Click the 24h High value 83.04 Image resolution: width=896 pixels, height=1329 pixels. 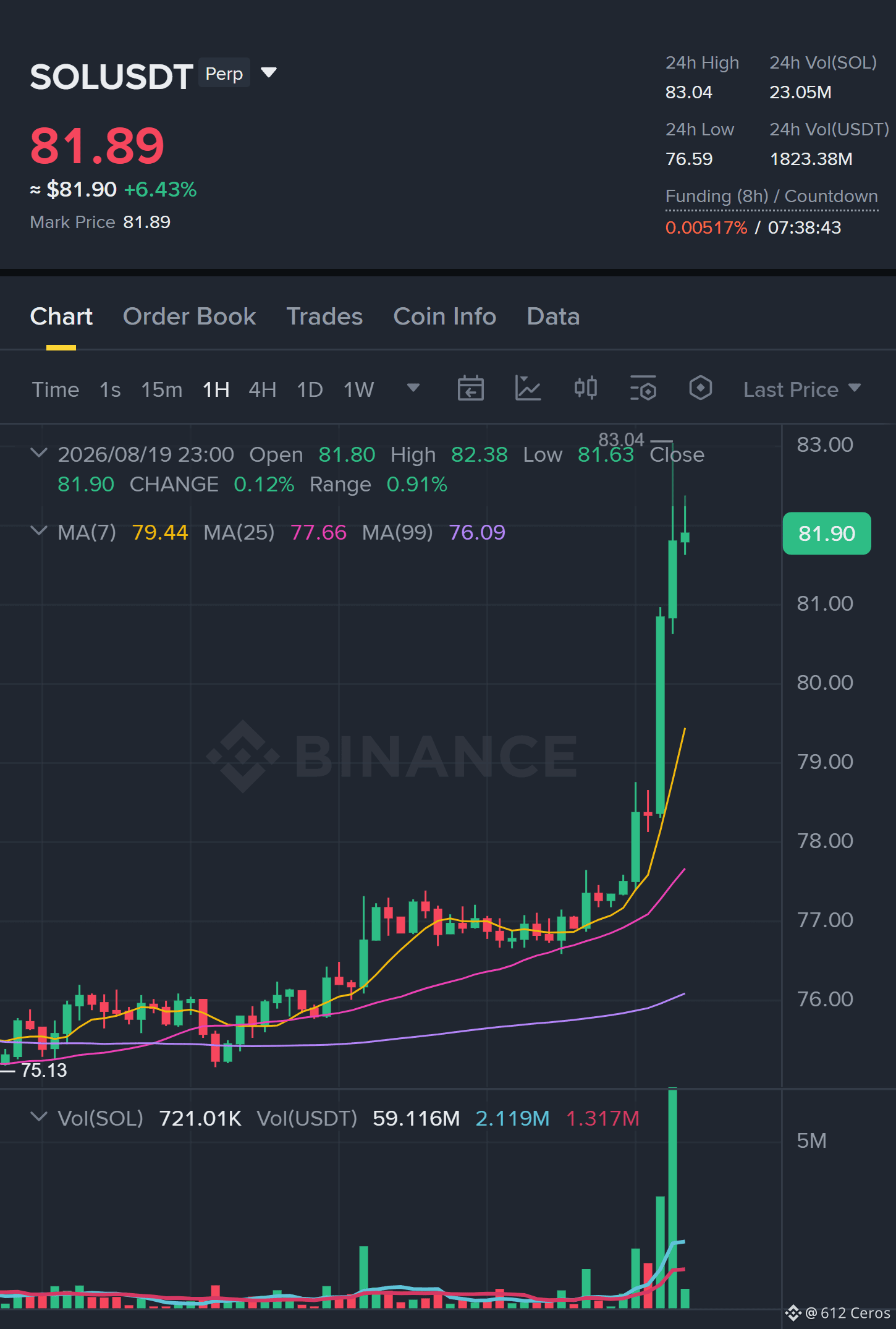coord(689,92)
